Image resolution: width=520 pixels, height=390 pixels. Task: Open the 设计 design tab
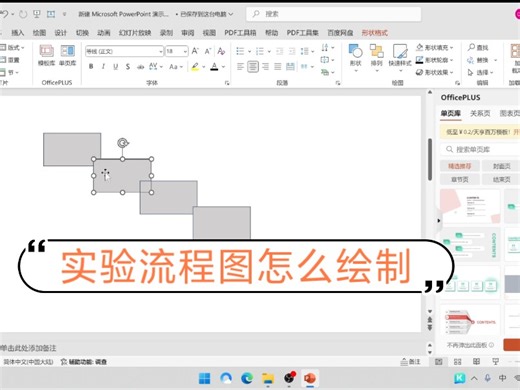click(x=60, y=33)
